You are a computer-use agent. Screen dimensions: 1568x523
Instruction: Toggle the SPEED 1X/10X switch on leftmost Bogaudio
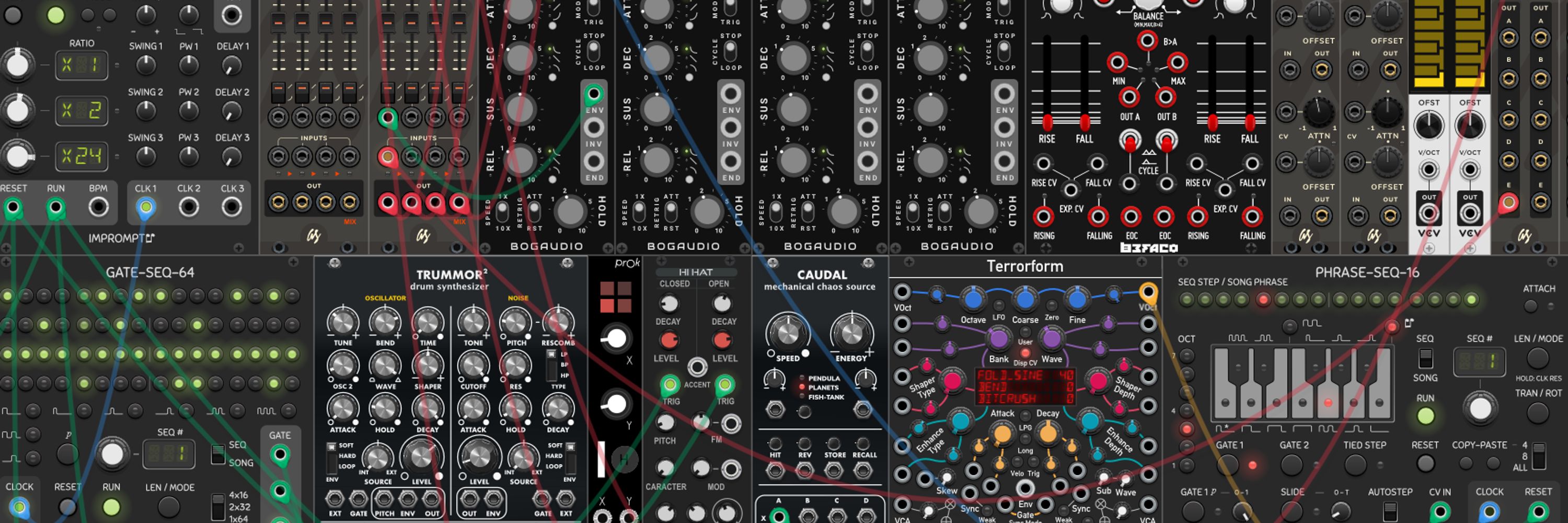(502, 212)
